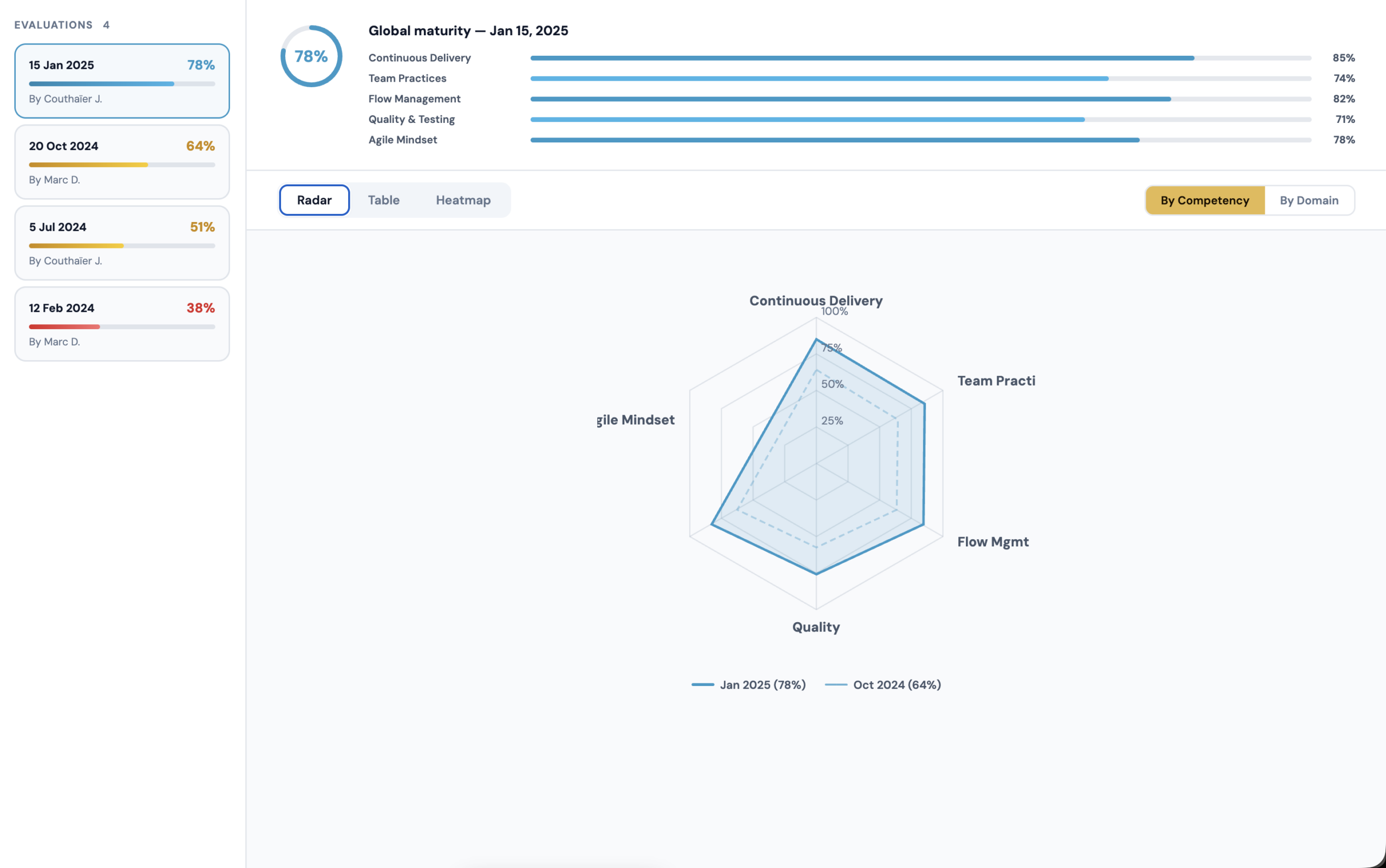The width and height of the screenshot is (1386, 868).
Task: Select the 15 Jan 2025 evaluation card
Action: [122, 81]
